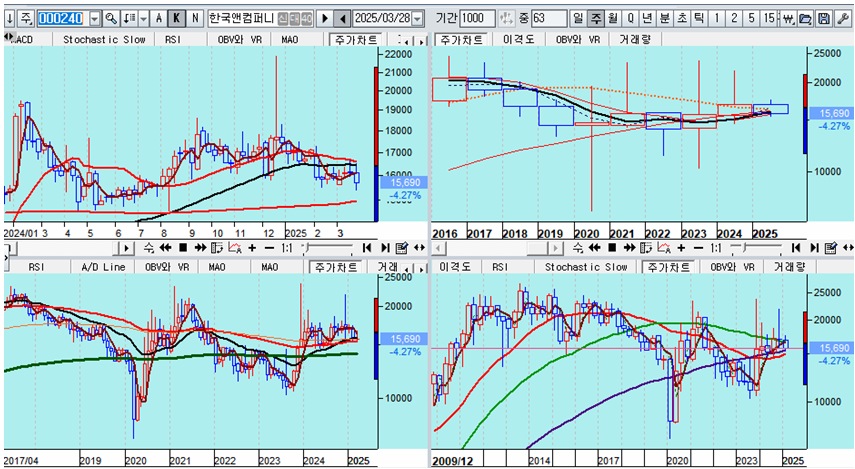Click the 5 interval button
Image resolution: width=855 pixels, height=469 pixels.
point(751,19)
